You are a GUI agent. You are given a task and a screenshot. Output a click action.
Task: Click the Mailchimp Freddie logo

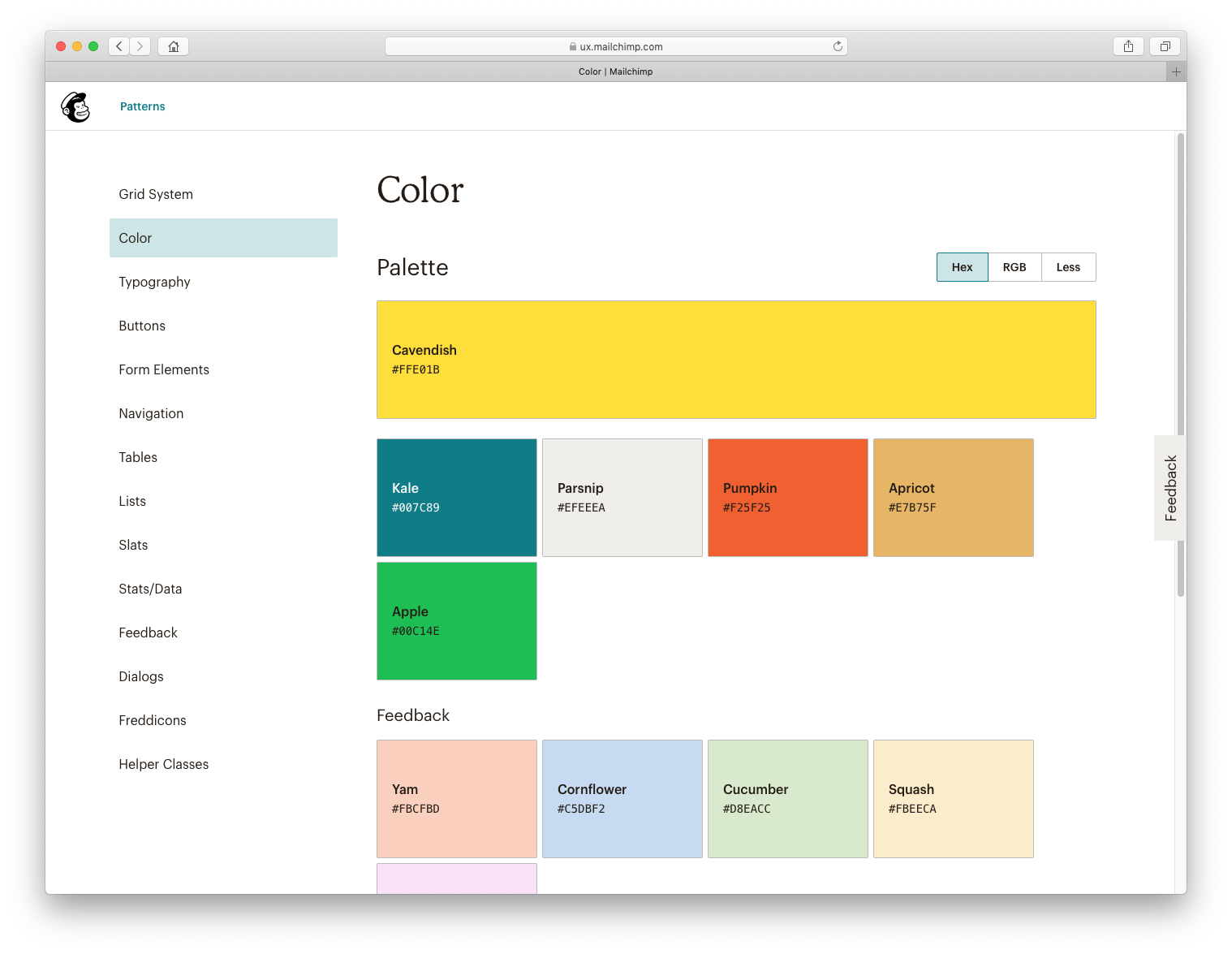75,106
